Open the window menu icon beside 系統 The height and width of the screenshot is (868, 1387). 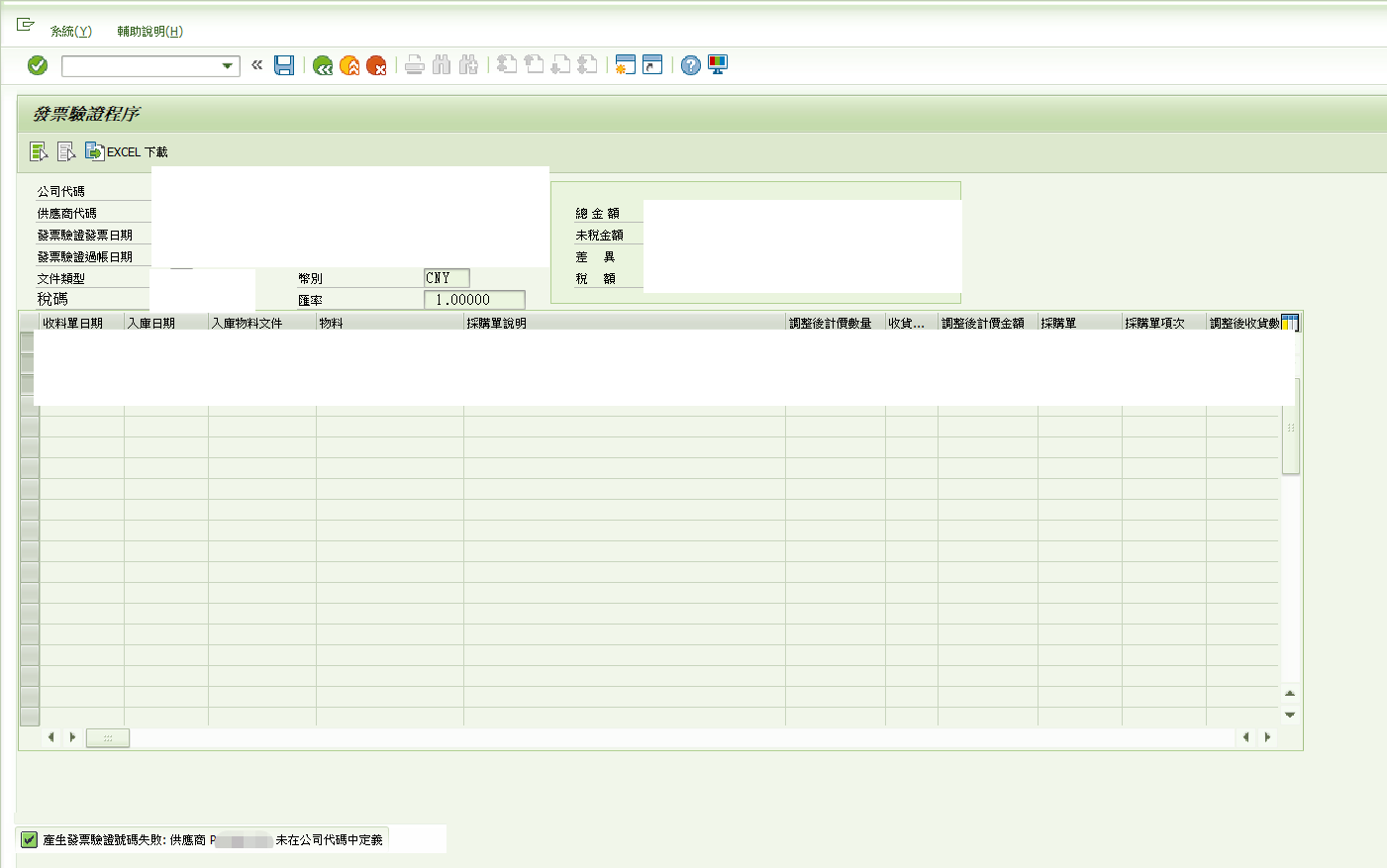point(26,25)
